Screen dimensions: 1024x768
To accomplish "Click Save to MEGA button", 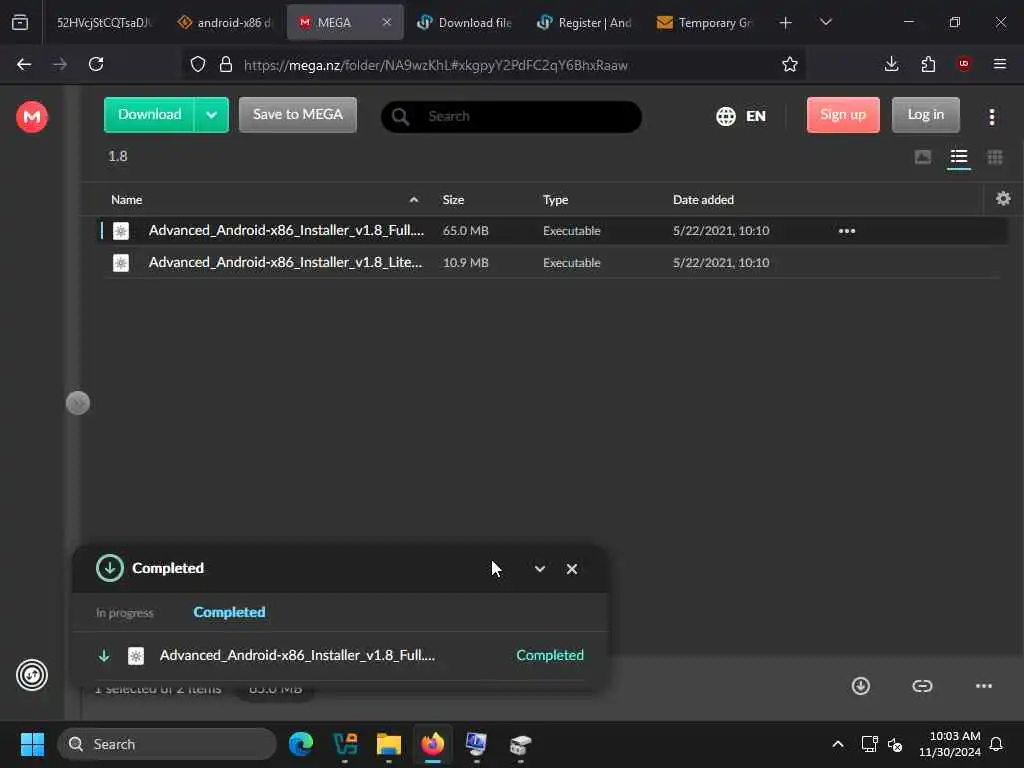I will point(298,115).
